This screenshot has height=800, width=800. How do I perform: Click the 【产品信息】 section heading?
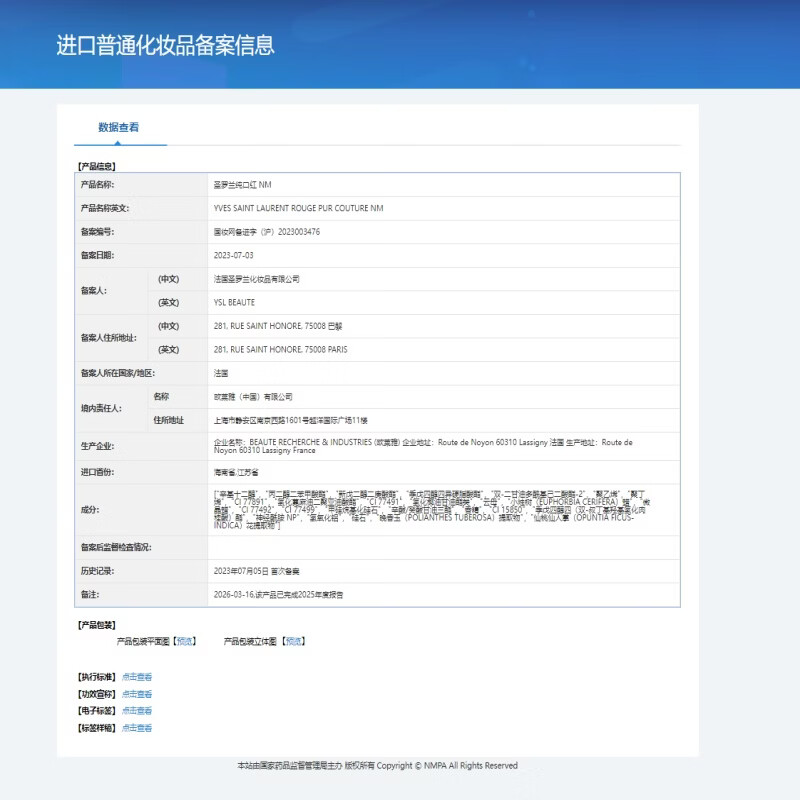(97, 166)
